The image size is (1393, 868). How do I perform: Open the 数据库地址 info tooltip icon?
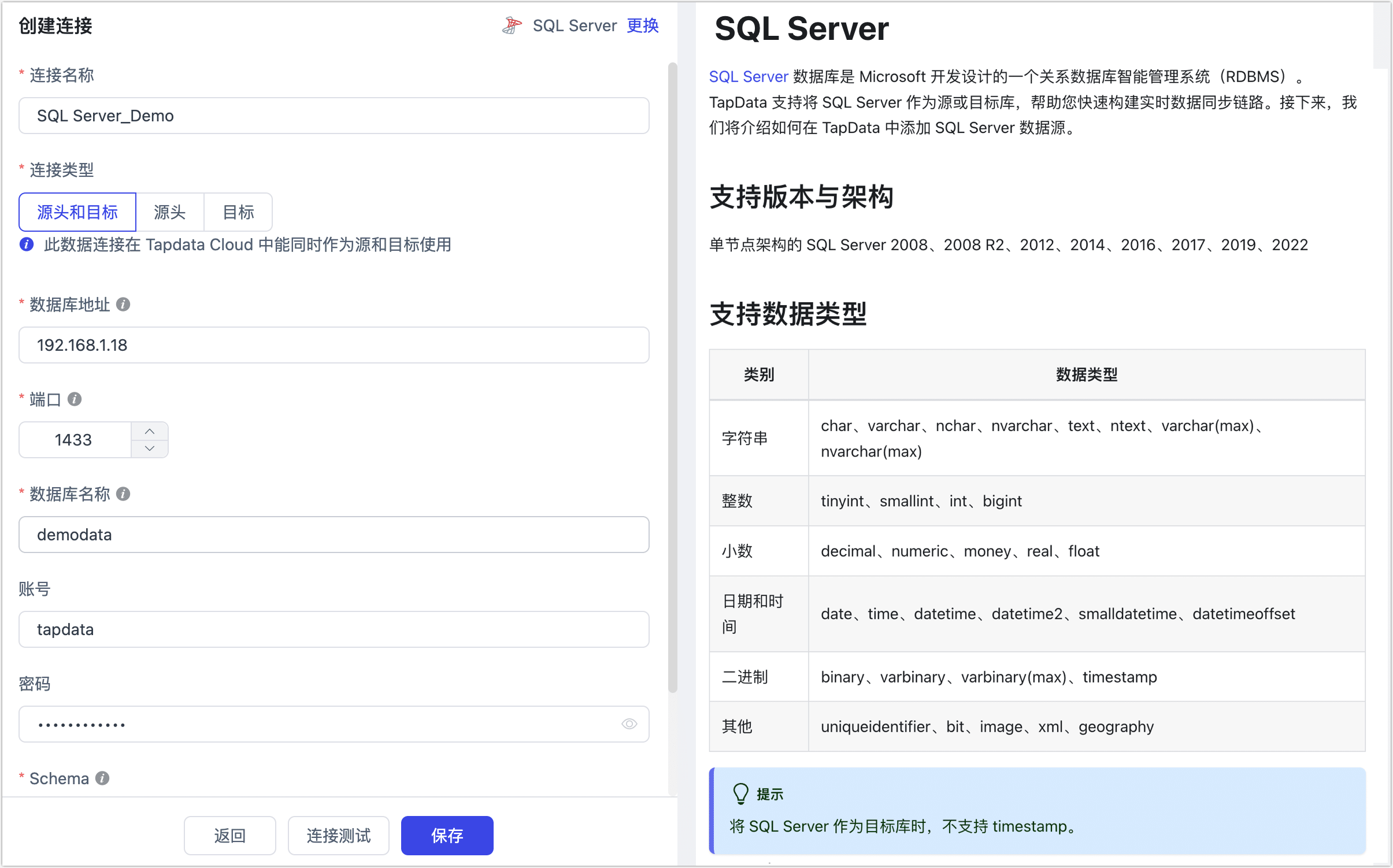[123, 304]
